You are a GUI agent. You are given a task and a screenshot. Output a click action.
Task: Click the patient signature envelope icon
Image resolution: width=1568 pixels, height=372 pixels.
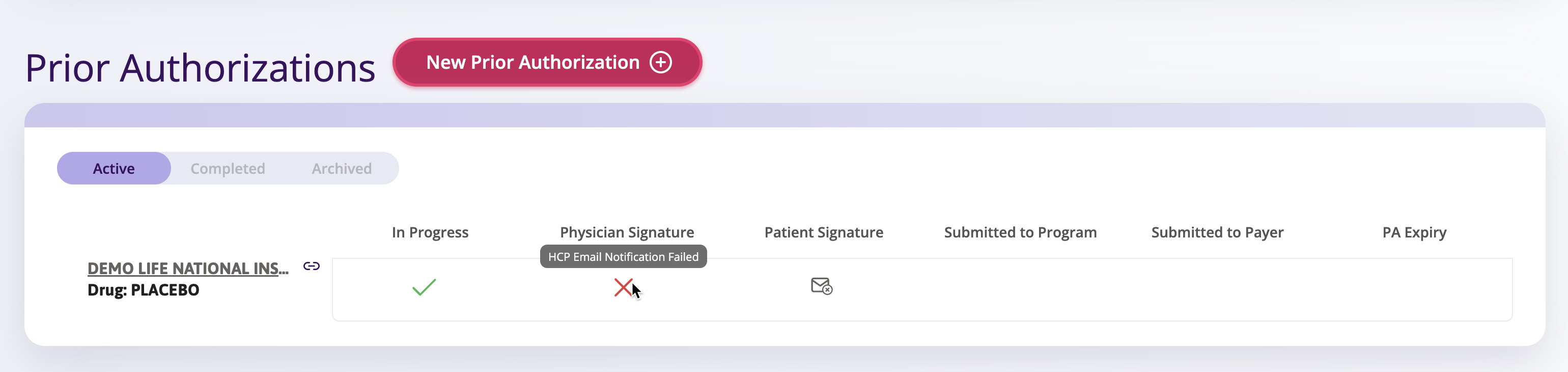tap(821, 285)
